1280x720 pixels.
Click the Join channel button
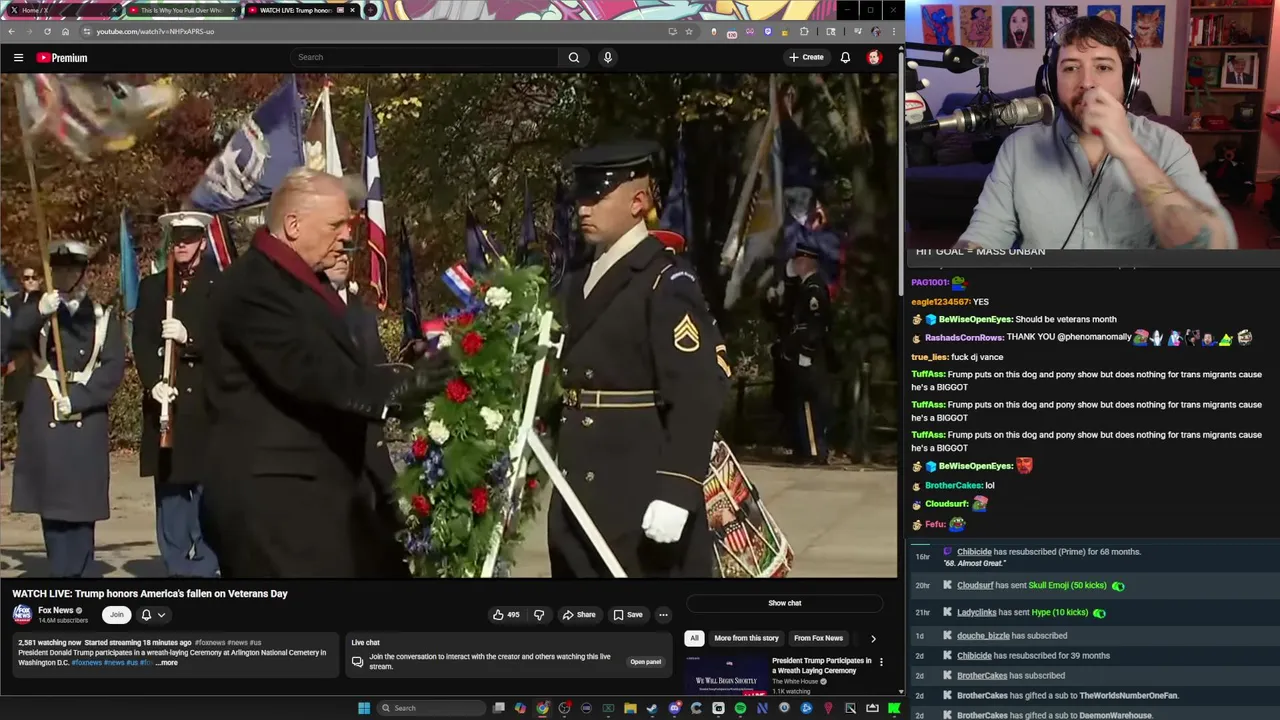pyautogui.click(x=117, y=615)
